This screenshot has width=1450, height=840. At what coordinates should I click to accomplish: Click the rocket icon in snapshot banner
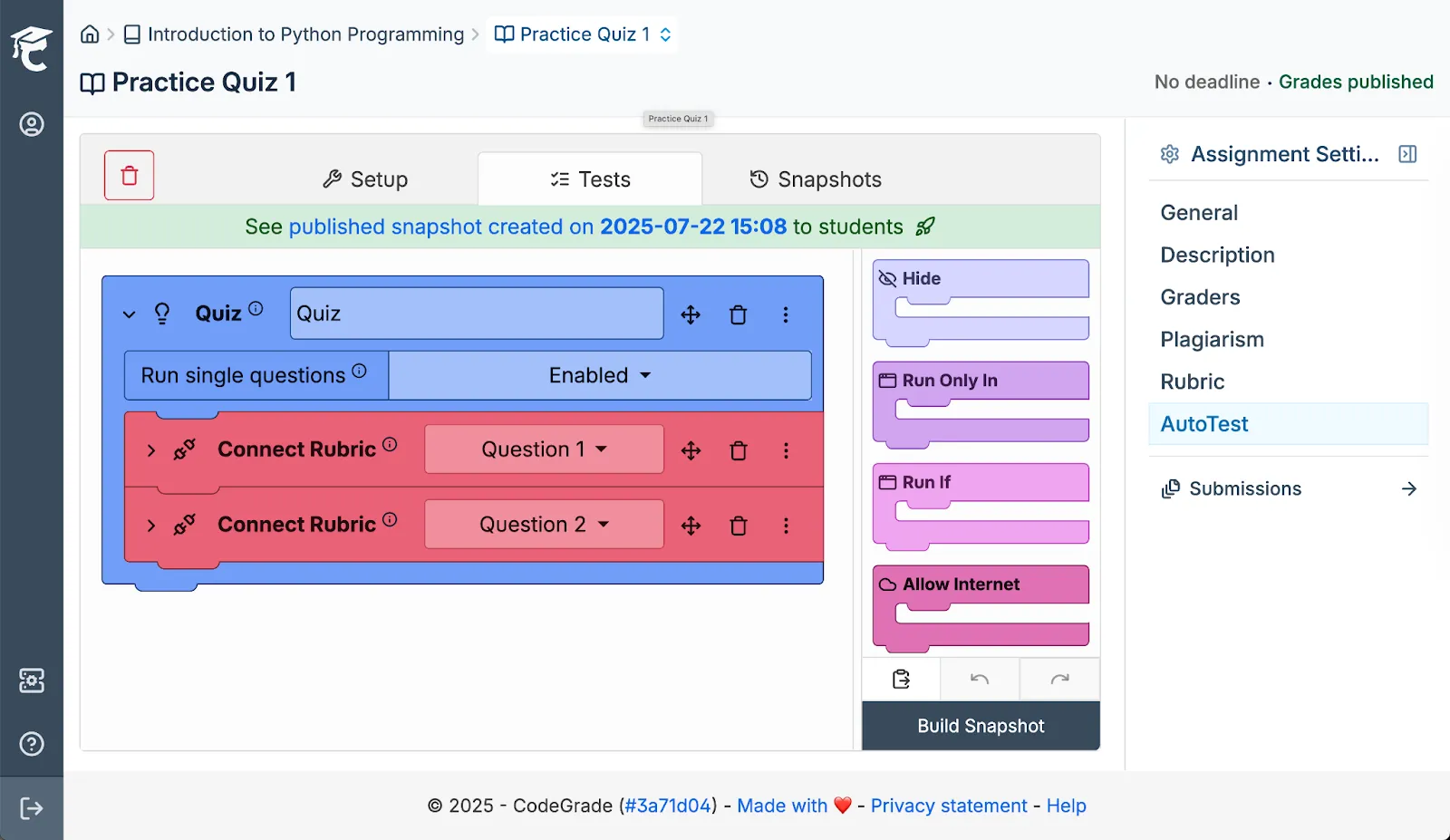tap(924, 227)
